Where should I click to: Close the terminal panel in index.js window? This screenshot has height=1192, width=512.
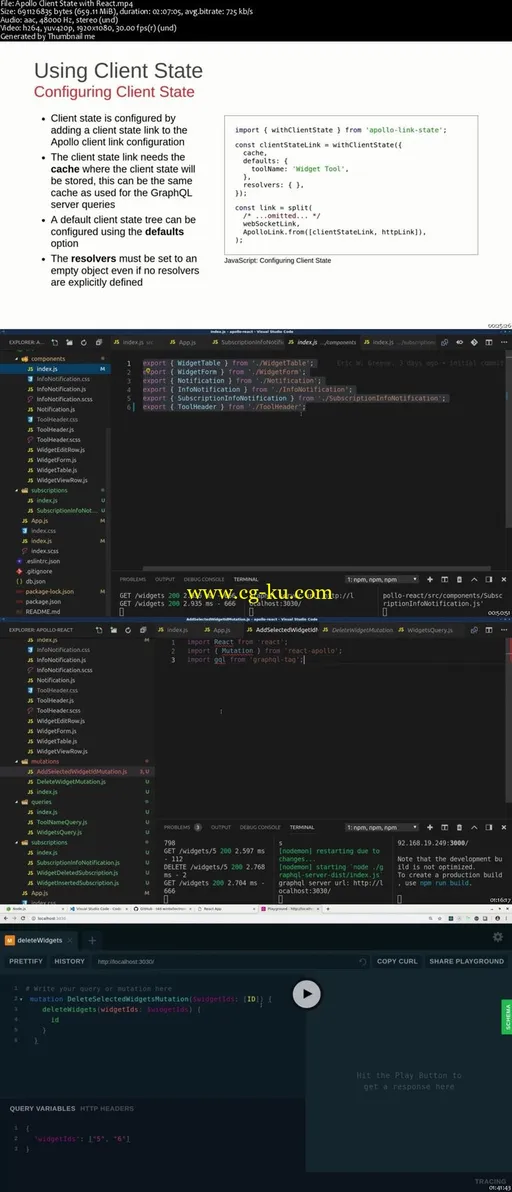tap(503, 579)
